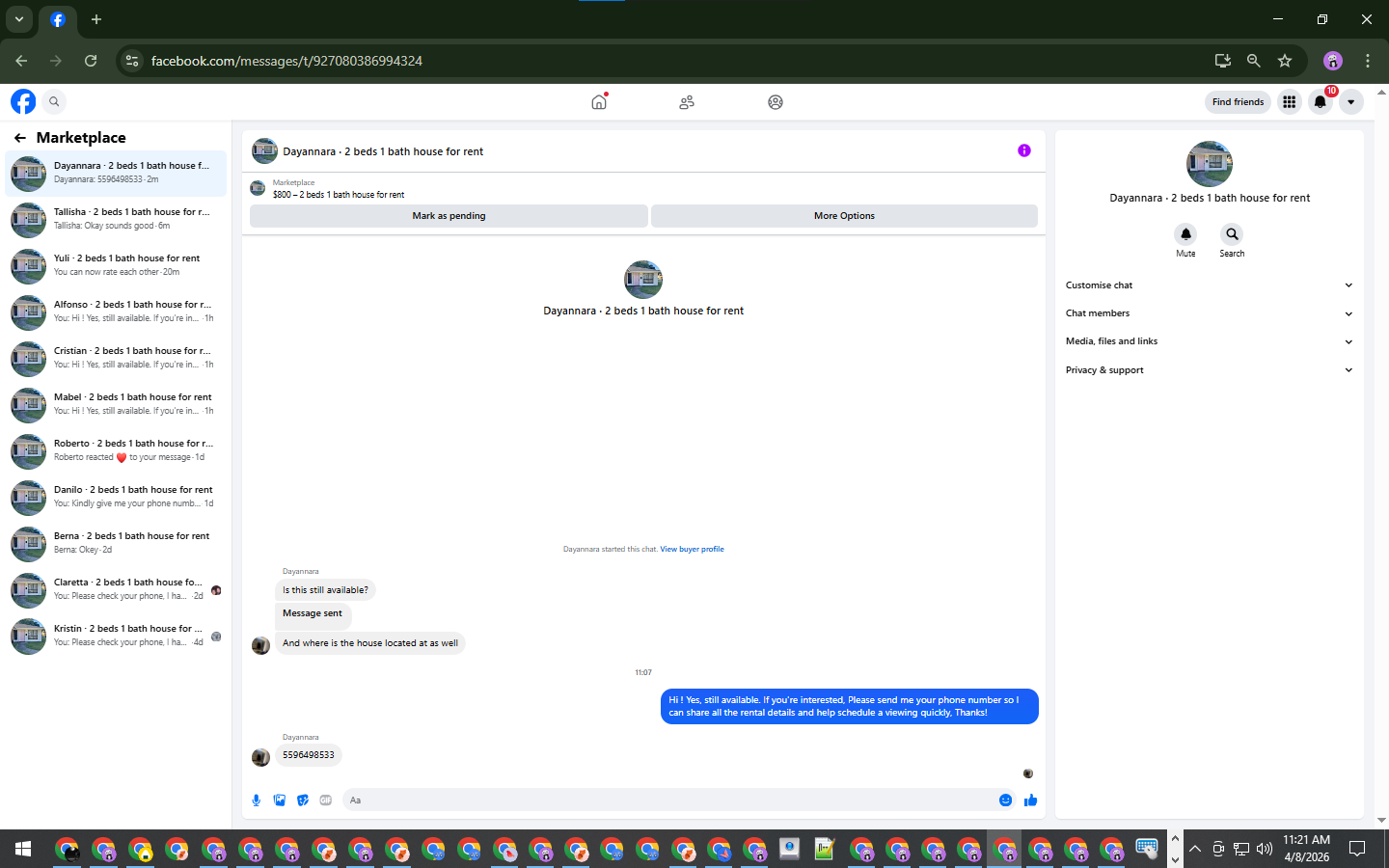Screen dimensions: 1389x868
Task: Click the voice clip microphone icon
Action: tap(257, 800)
